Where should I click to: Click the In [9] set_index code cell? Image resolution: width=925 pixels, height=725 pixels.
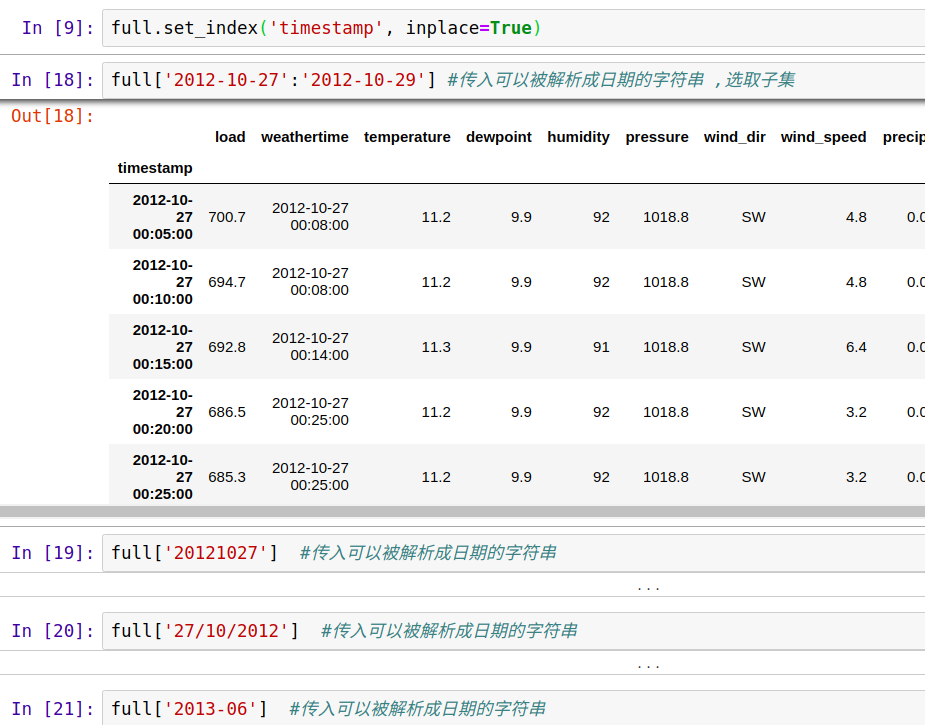click(x=513, y=28)
